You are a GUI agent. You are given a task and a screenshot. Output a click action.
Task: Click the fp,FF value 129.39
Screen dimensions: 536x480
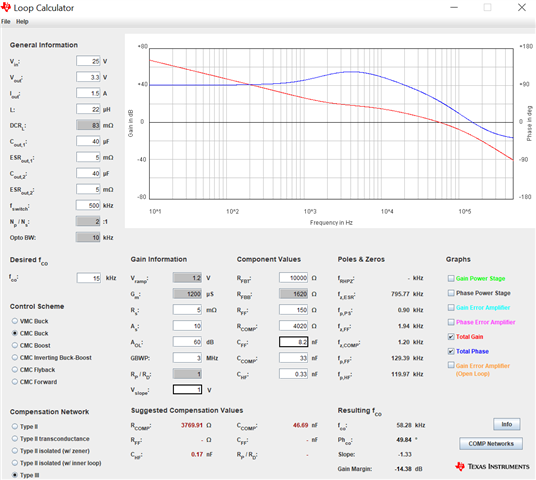coord(400,358)
